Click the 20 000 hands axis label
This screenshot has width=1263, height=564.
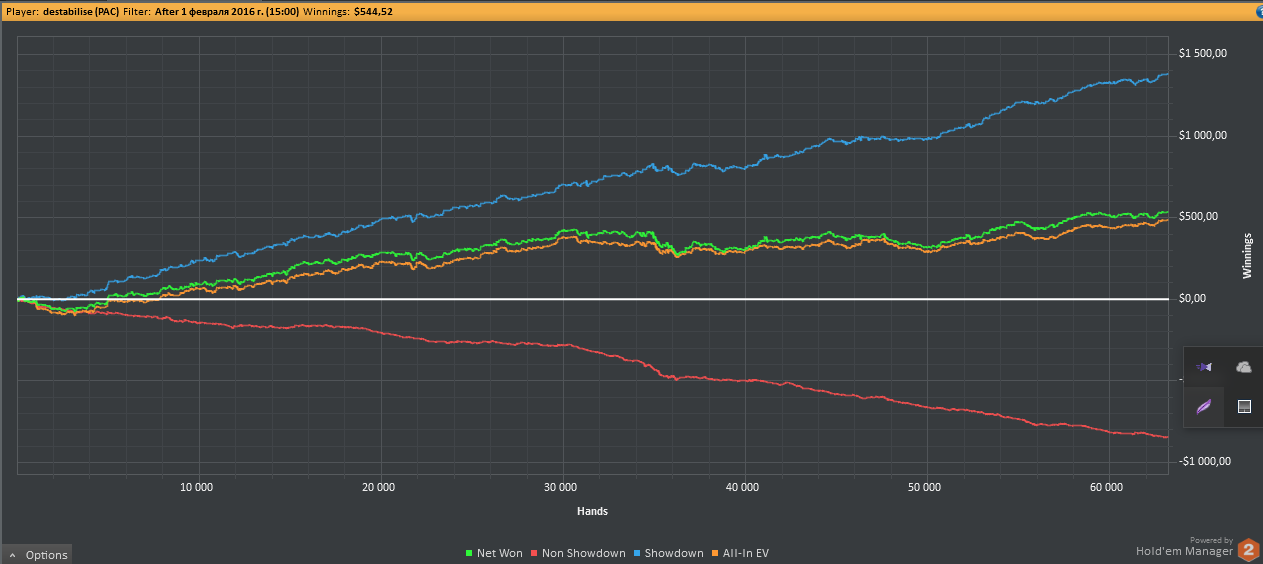tap(378, 487)
